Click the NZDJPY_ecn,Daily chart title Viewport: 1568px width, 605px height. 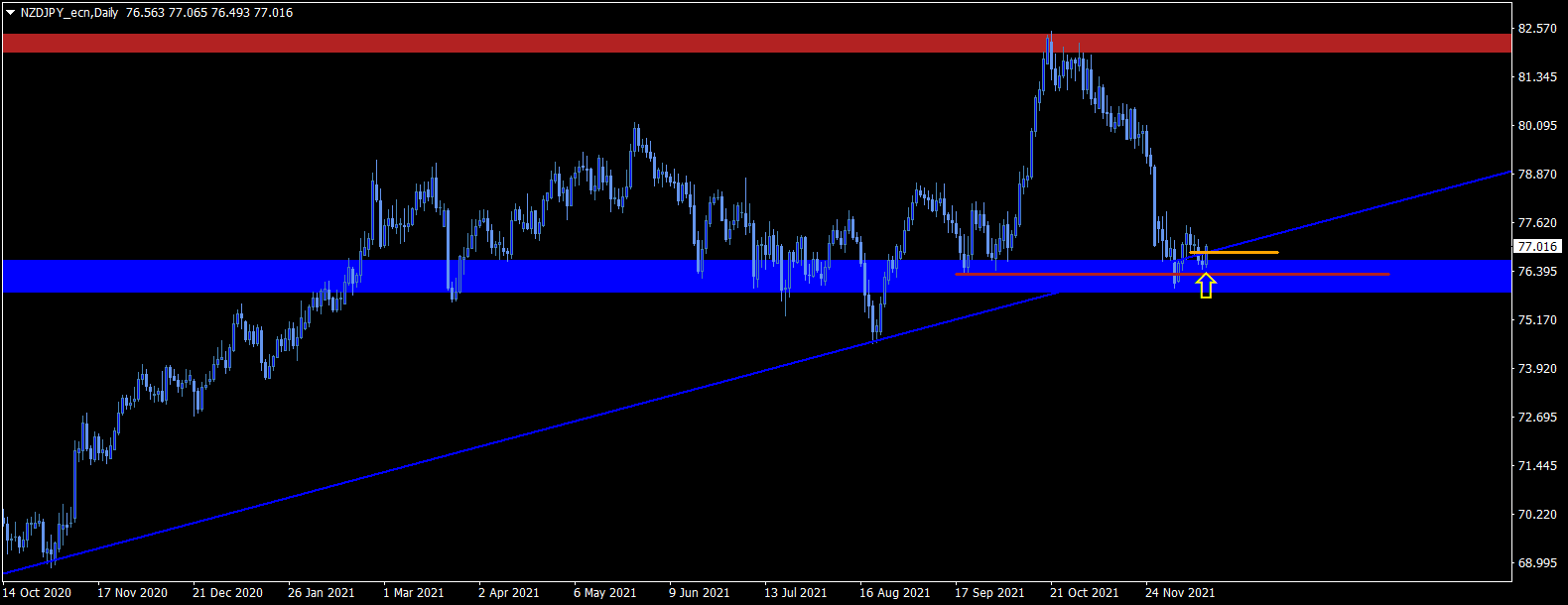pos(68,13)
